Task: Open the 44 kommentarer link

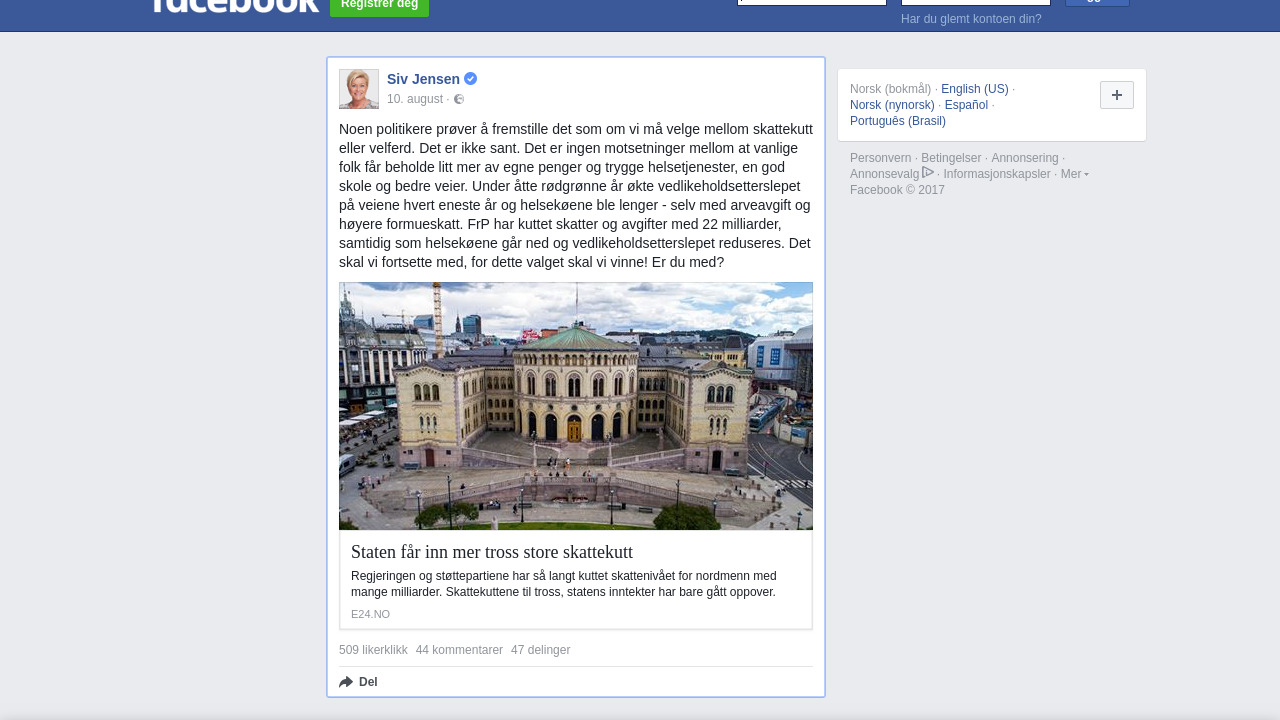Action: click(459, 650)
